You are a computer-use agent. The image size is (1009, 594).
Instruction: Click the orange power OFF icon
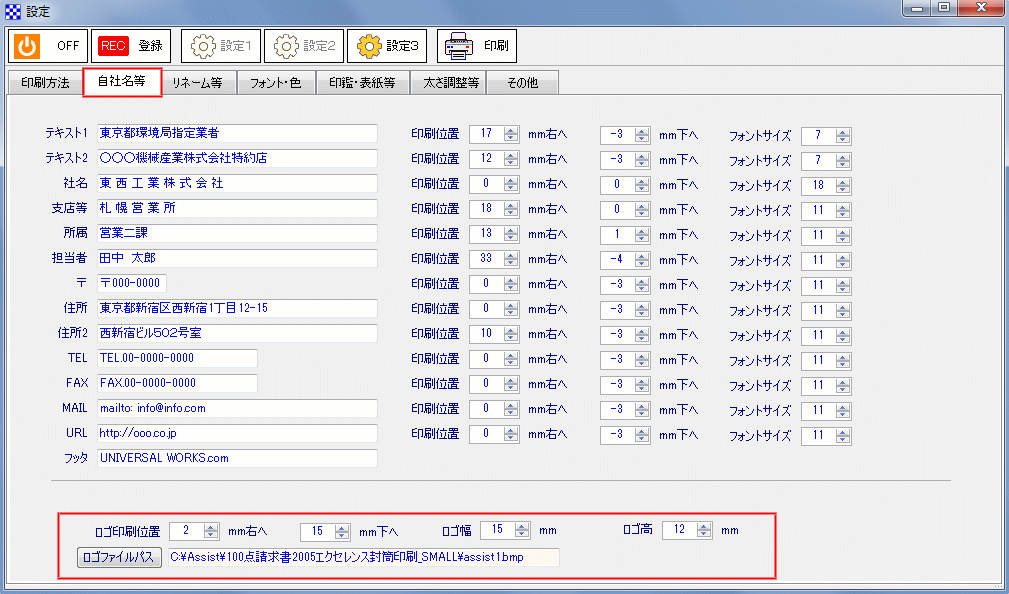pos(29,45)
